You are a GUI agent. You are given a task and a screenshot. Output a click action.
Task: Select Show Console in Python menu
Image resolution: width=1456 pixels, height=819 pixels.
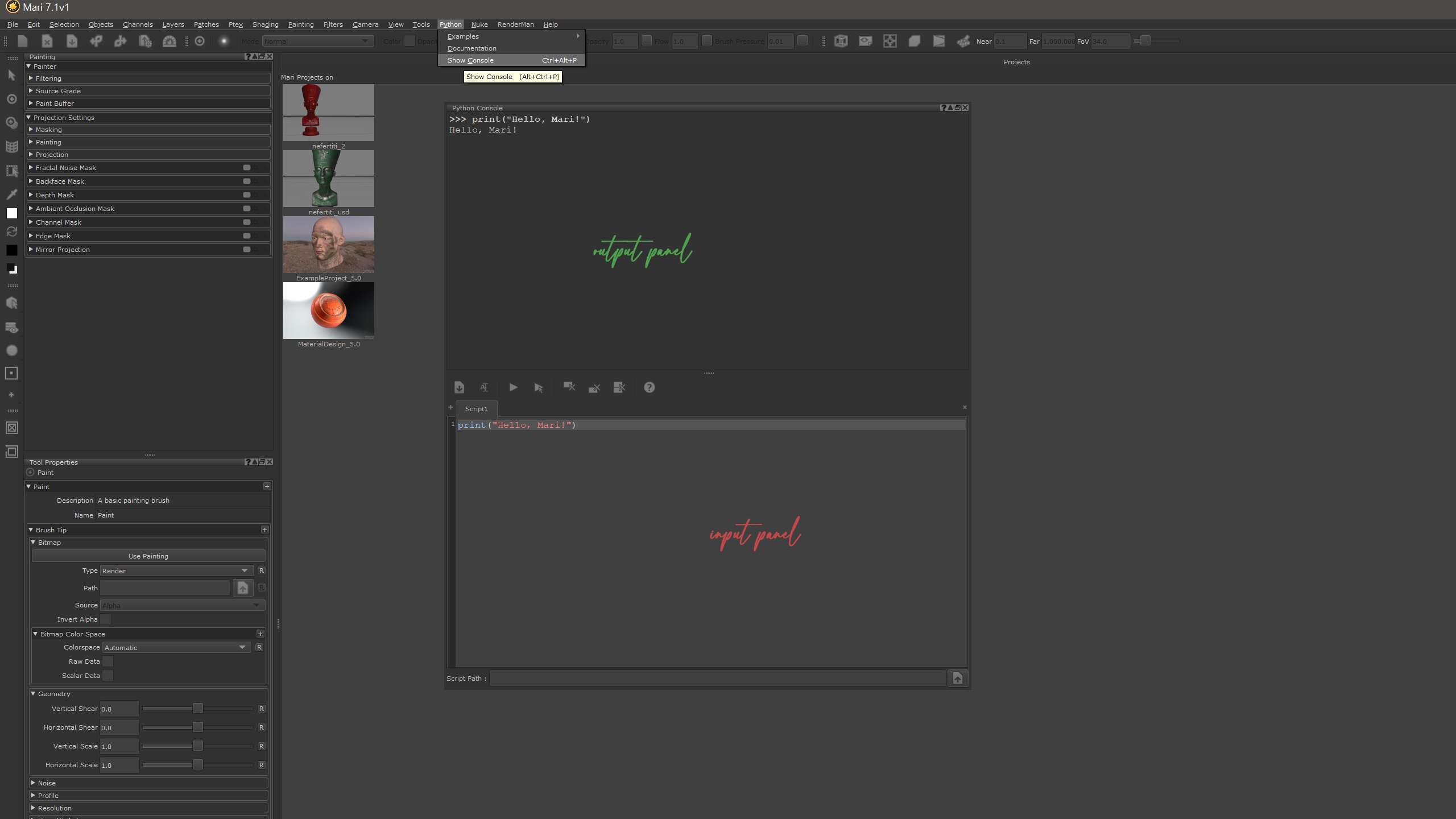pos(470,60)
